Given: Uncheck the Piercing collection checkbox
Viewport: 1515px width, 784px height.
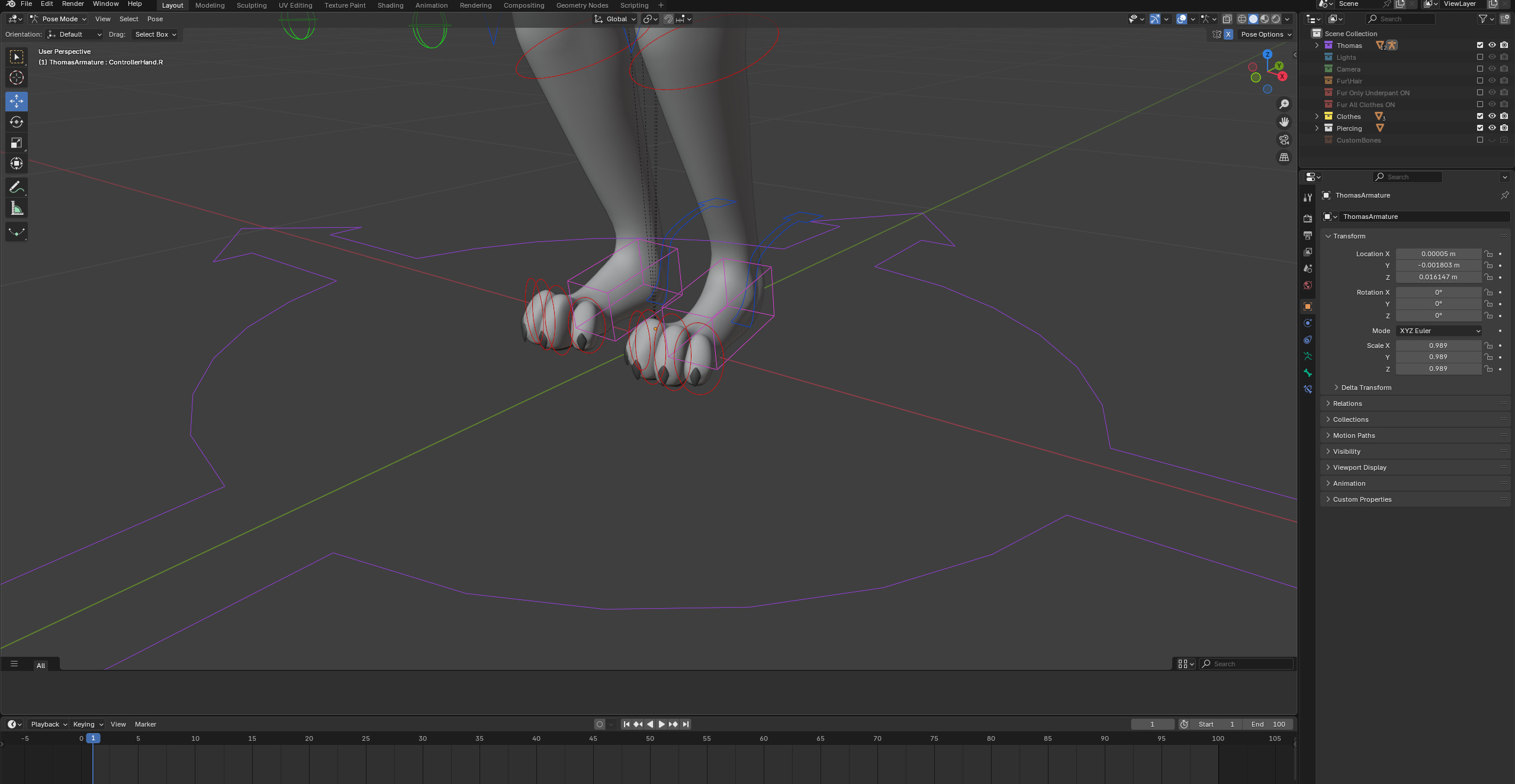Looking at the screenshot, I should pyautogui.click(x=1480, y=128).
